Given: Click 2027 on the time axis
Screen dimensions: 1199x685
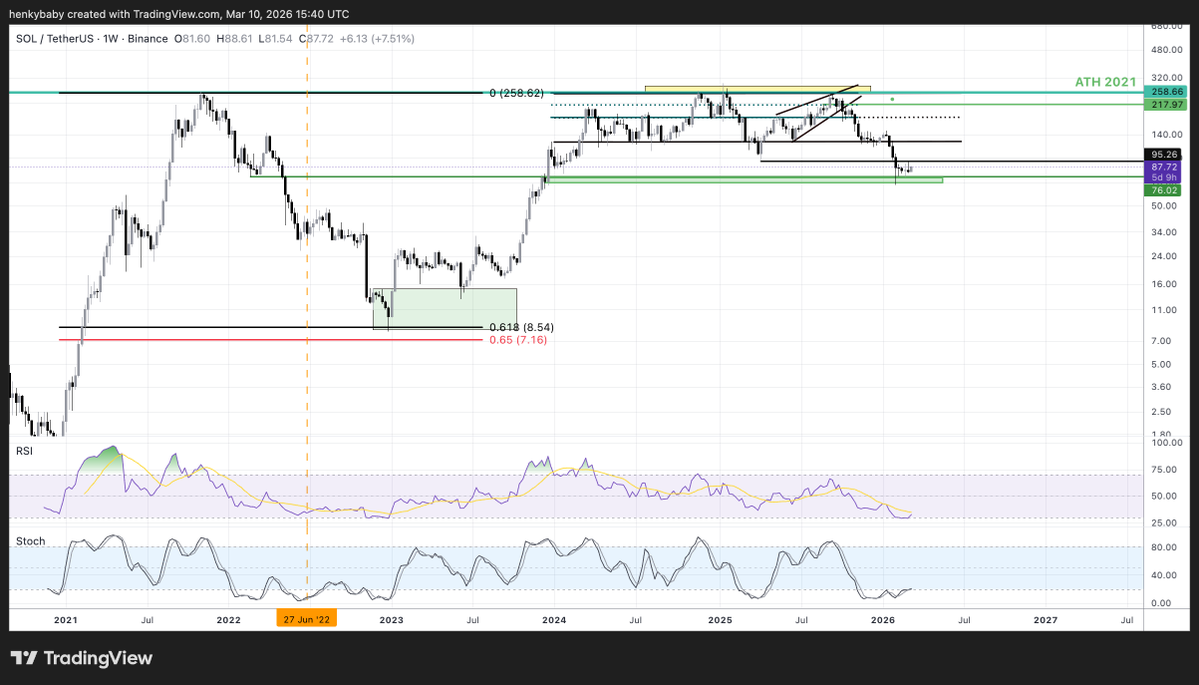Looking at the screenshot, I should click(1045, 619).
